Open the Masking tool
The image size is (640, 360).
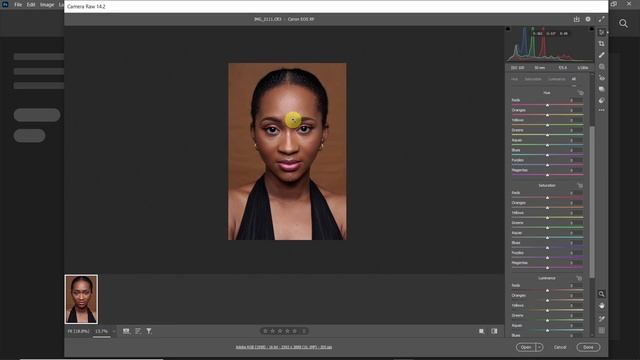[x=602, y=67]
